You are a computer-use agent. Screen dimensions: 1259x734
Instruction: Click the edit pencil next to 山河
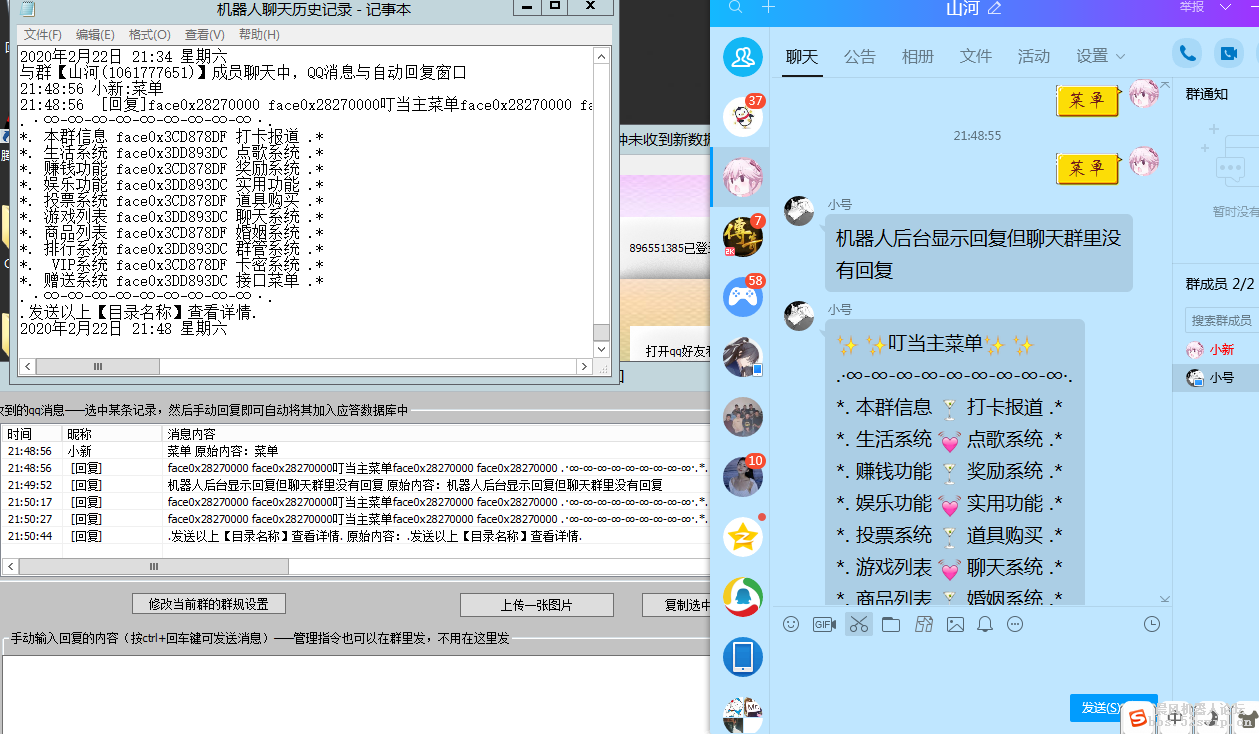point(994,8)
